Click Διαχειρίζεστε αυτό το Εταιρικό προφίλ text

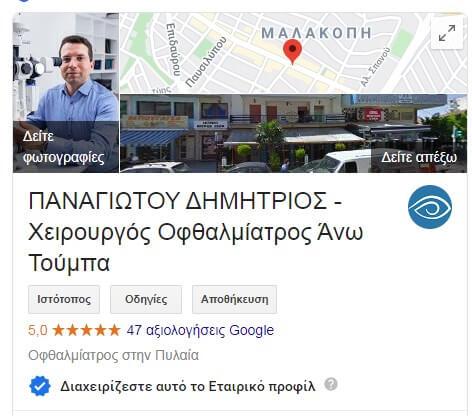click(188, 386)
